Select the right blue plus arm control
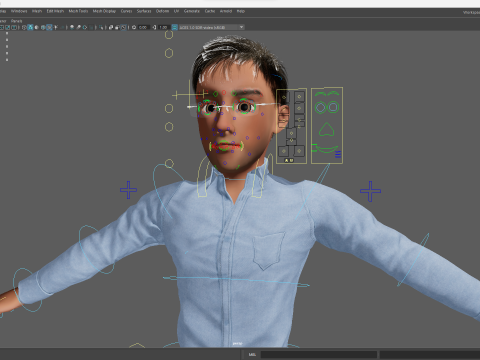480x360 pixels. (x=370, y=191)
